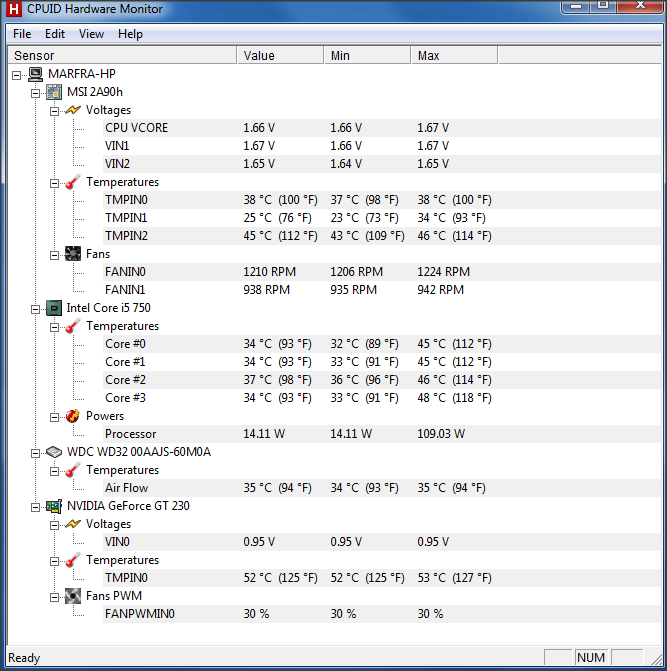Click the window resize grip corner
Image resolution: width=667 pixels, height=671 pixels.
[656, 659]
